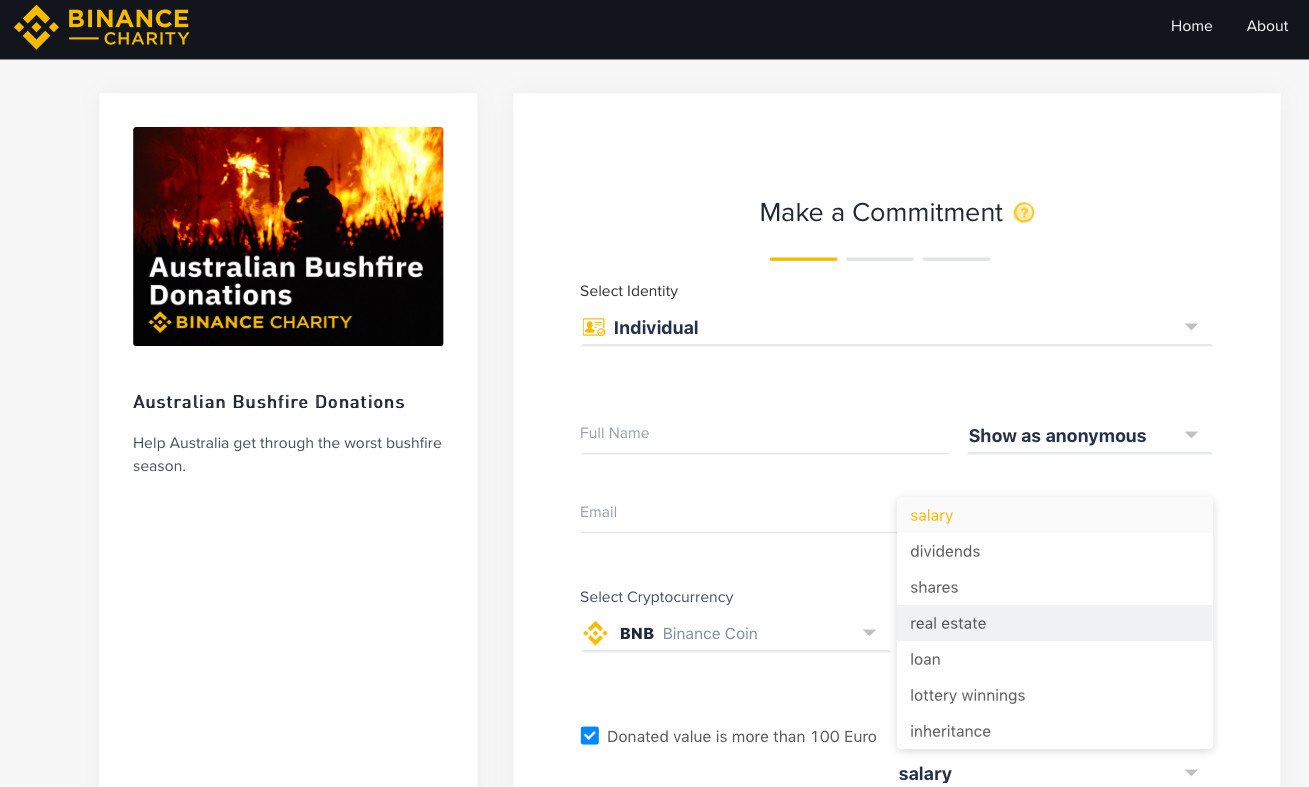Click the BNB coin icon
The width and height of the screenshot is (1309, 787).
(595, 633)
